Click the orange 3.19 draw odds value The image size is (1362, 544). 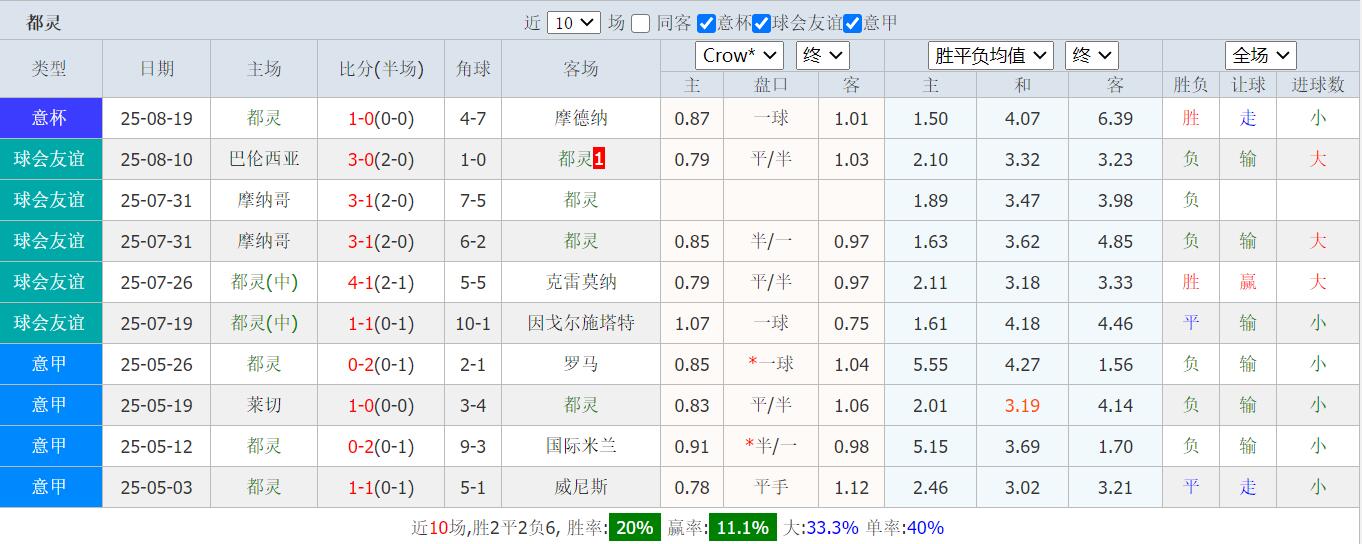point(1022,405)
